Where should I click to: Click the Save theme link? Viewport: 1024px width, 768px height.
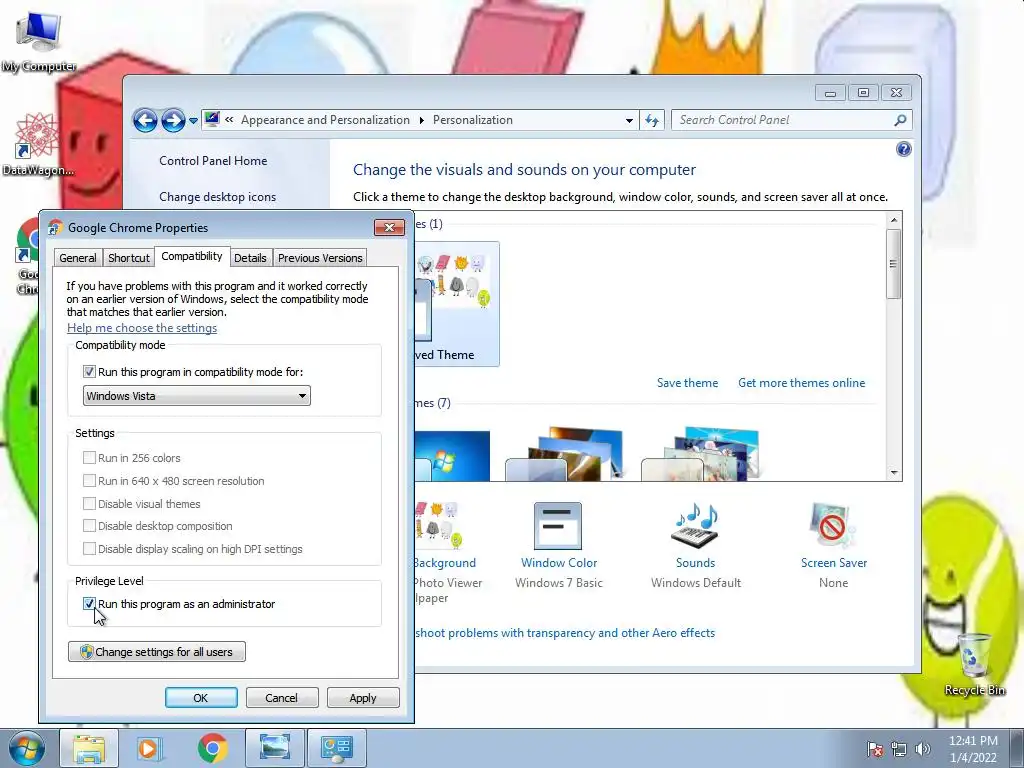[687, 383]
